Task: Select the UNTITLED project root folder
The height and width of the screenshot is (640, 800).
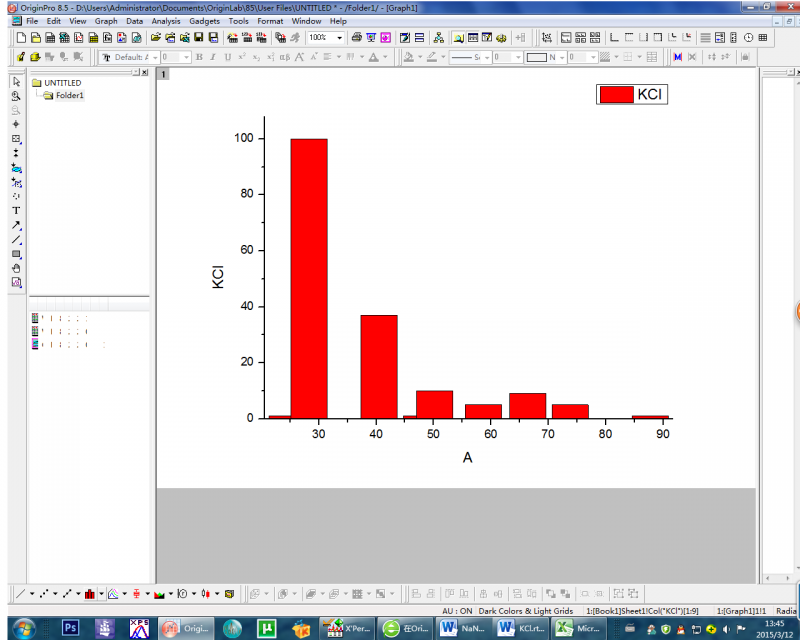Action: (57, 83)
